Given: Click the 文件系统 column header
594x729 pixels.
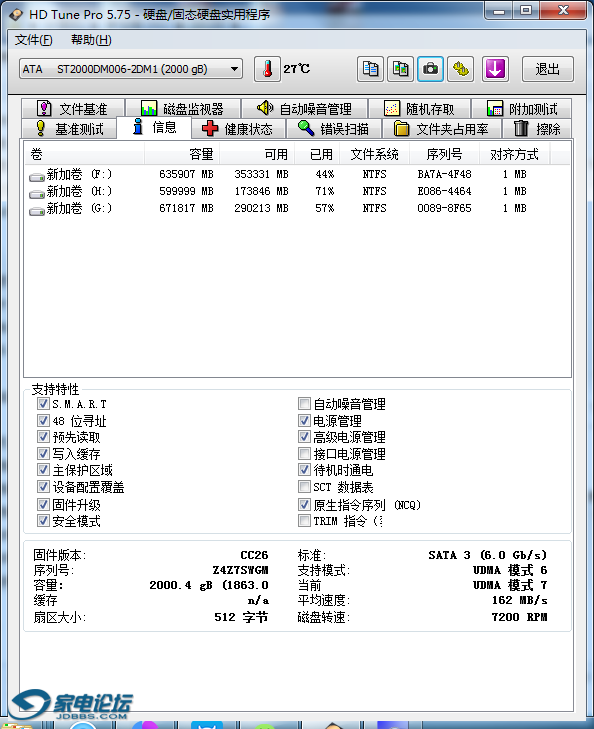Looking at the screenshot, I should [x=375, y=154].
